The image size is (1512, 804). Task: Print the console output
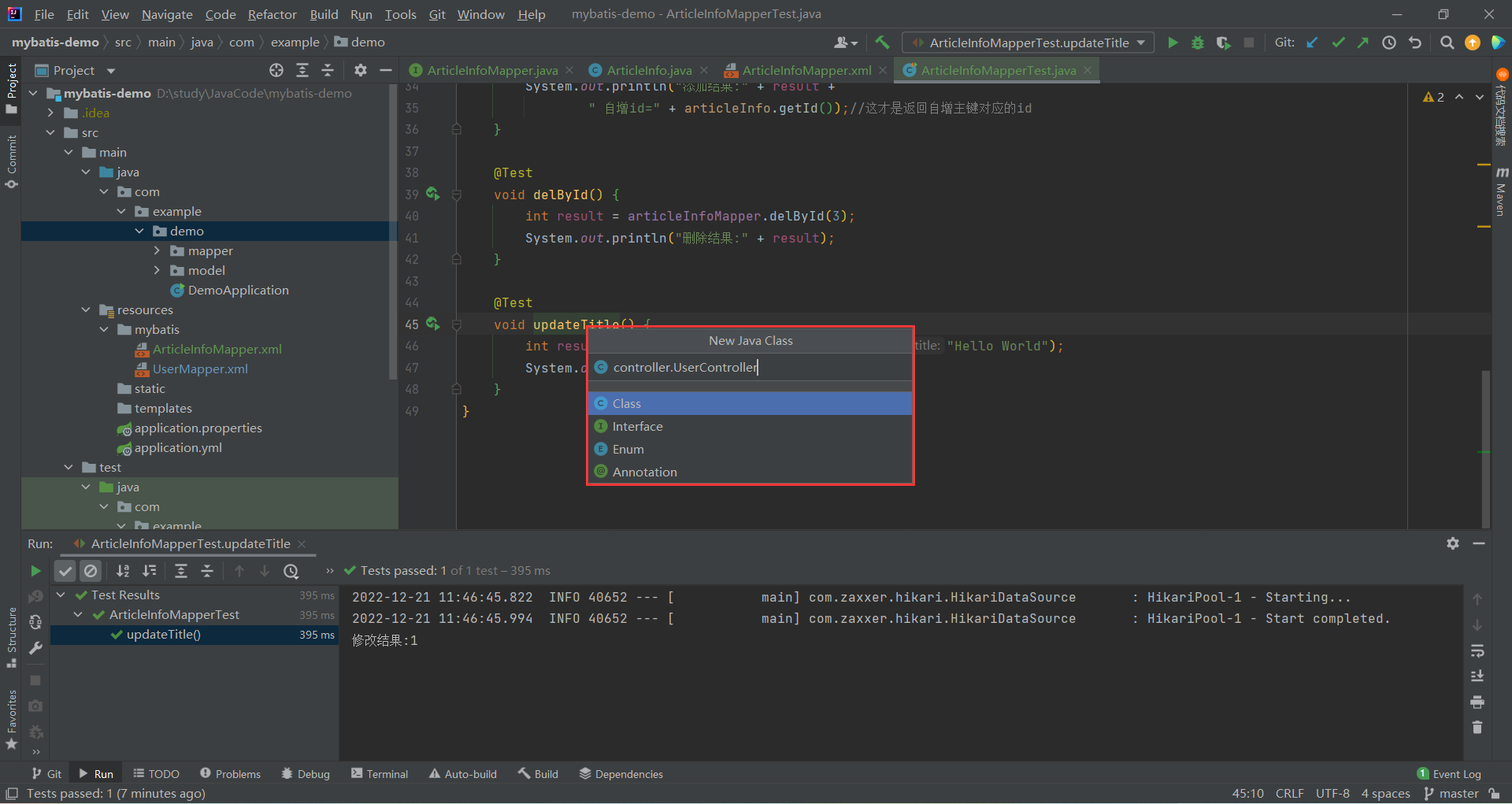point(1477,702)
